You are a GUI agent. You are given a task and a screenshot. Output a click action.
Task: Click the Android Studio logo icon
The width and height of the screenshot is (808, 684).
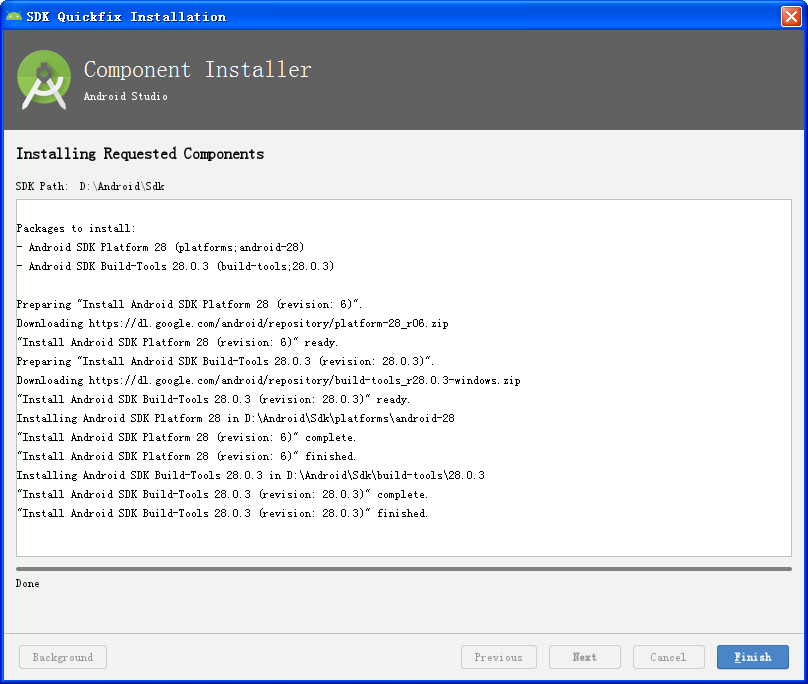[x=44, y=80]
